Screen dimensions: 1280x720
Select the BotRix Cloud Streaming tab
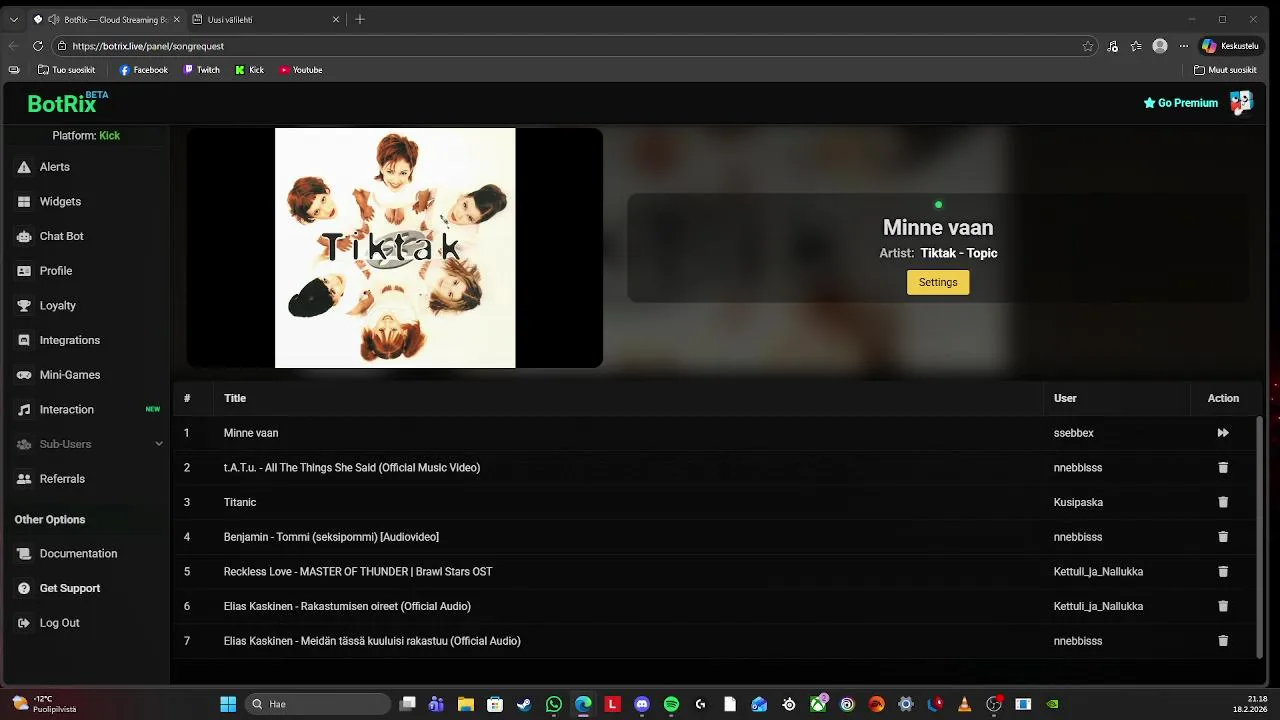pyautogui.click(x=105, y=19)
